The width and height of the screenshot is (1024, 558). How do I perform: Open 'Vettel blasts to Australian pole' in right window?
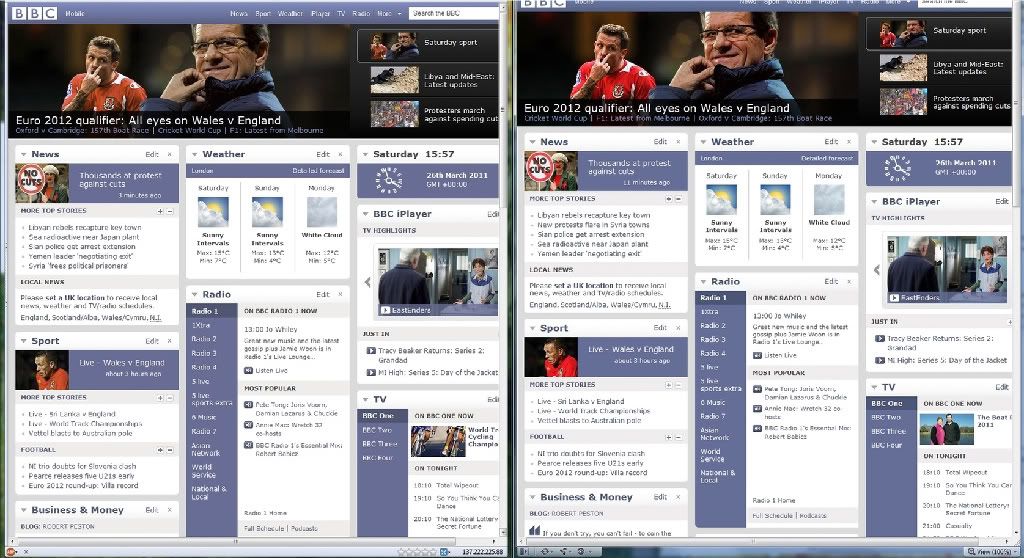coord(590,421)
